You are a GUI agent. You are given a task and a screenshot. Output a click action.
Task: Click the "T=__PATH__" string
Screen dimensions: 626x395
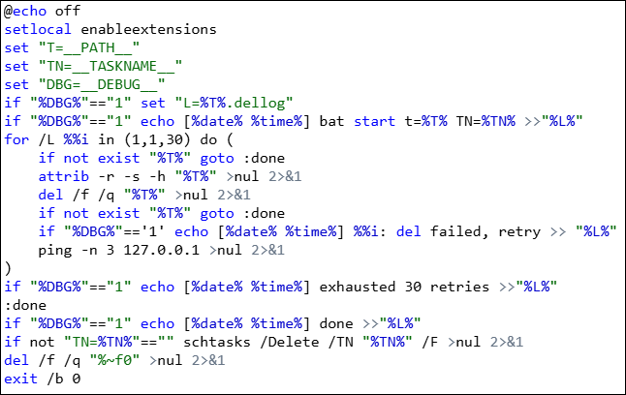(x=89, y=48)
